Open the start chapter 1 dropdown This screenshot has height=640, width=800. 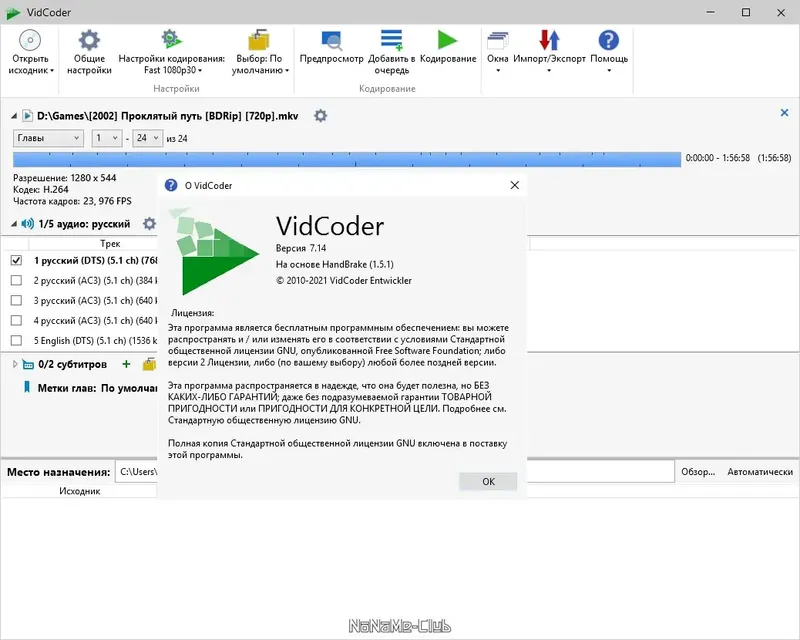[107, 138]
